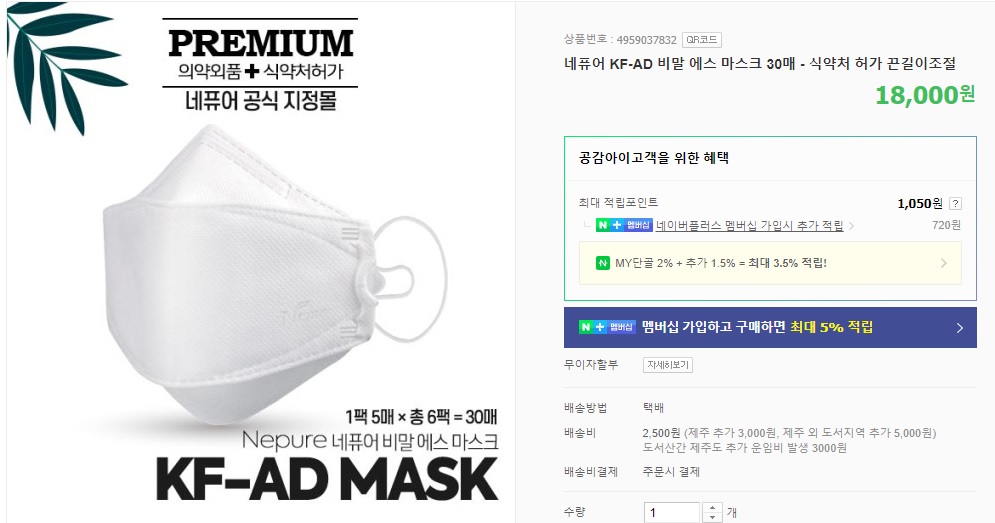Viewport: 995px width, 523px height.
Task: Open the points help question mark icon
Action: coord(955,204)
